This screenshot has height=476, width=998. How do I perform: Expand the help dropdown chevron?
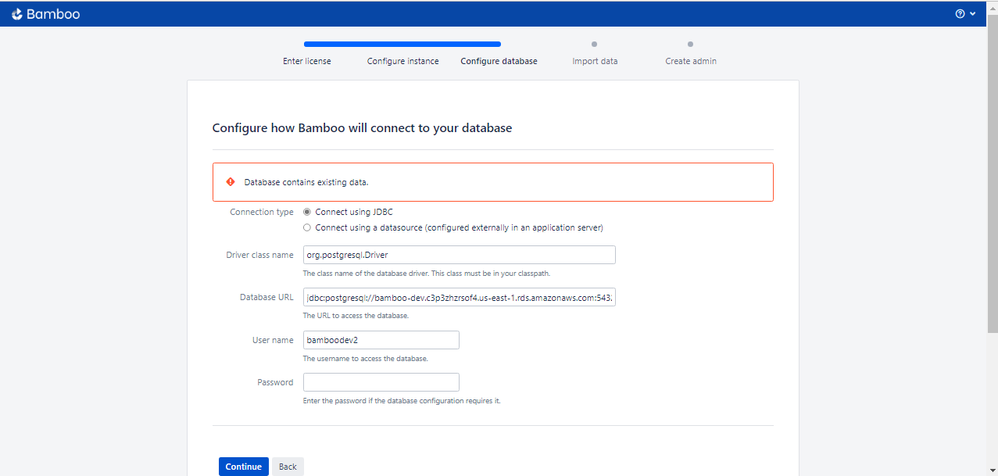pyautogui.click(x=973, y=14)
